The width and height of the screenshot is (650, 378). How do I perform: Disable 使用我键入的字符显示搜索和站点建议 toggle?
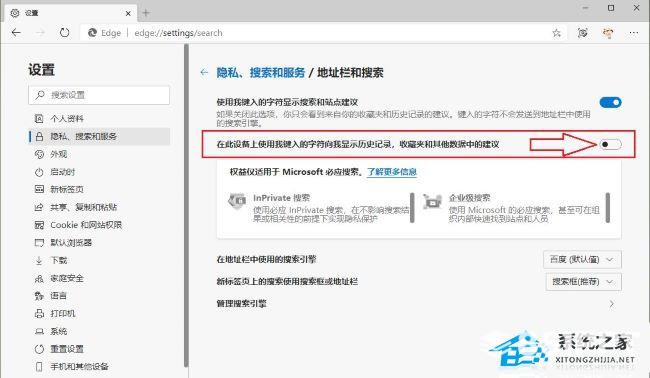click(610, 102)
